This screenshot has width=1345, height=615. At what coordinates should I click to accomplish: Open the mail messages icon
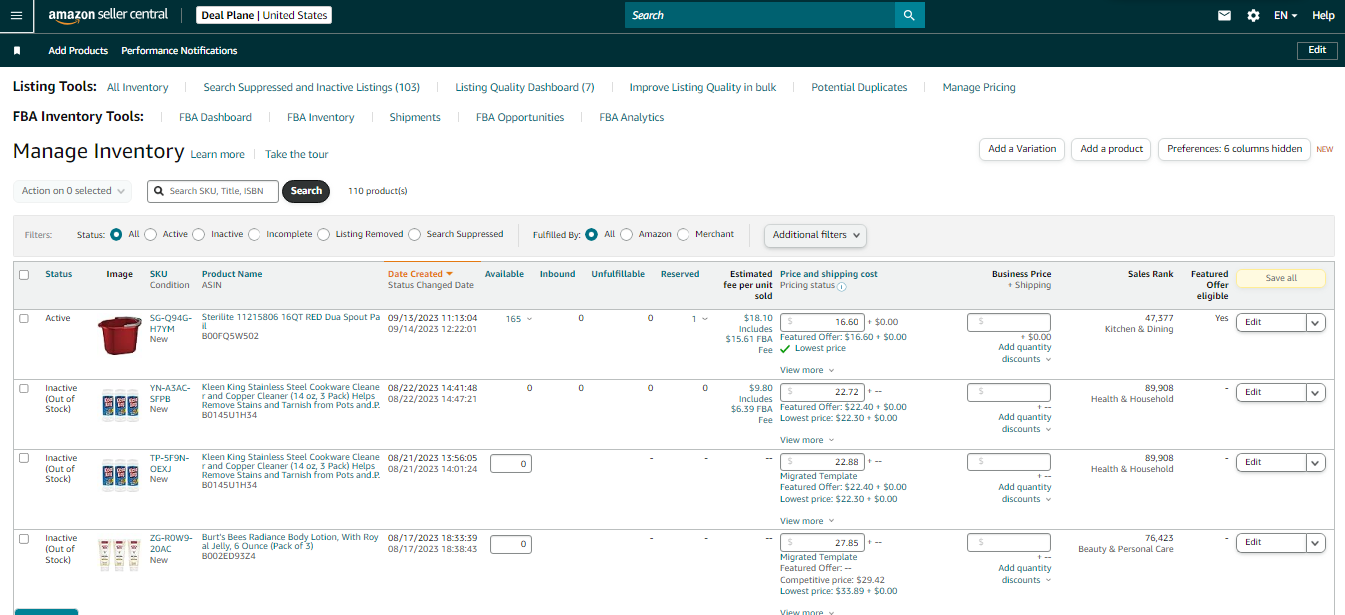[1224, 15]
